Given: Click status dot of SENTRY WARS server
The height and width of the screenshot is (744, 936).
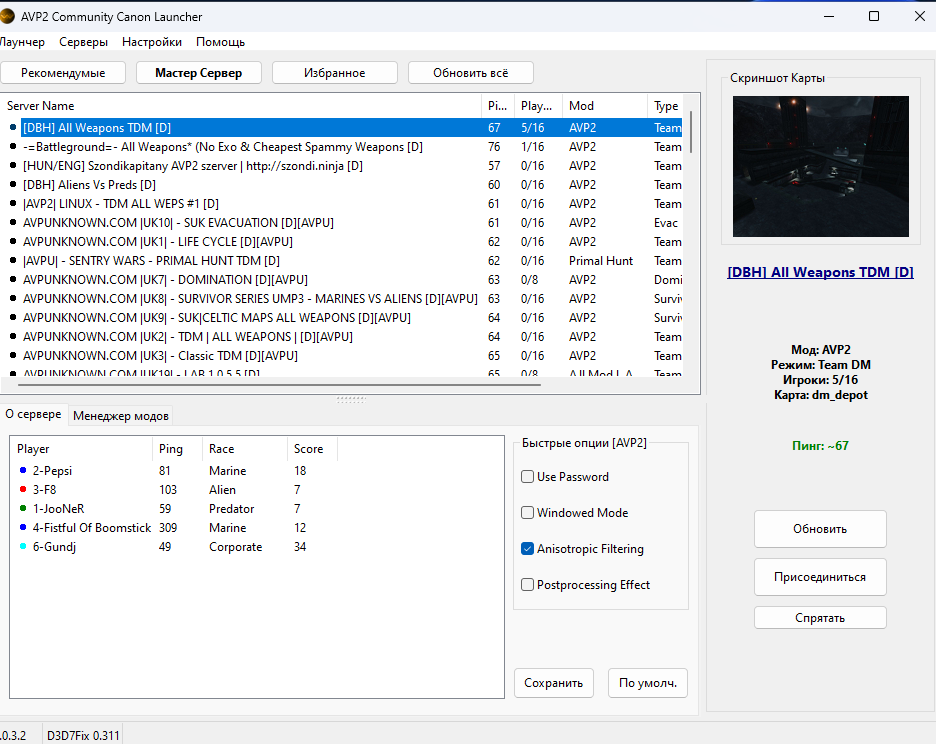Looking at the screenshot, I should [x=13, y=260].
